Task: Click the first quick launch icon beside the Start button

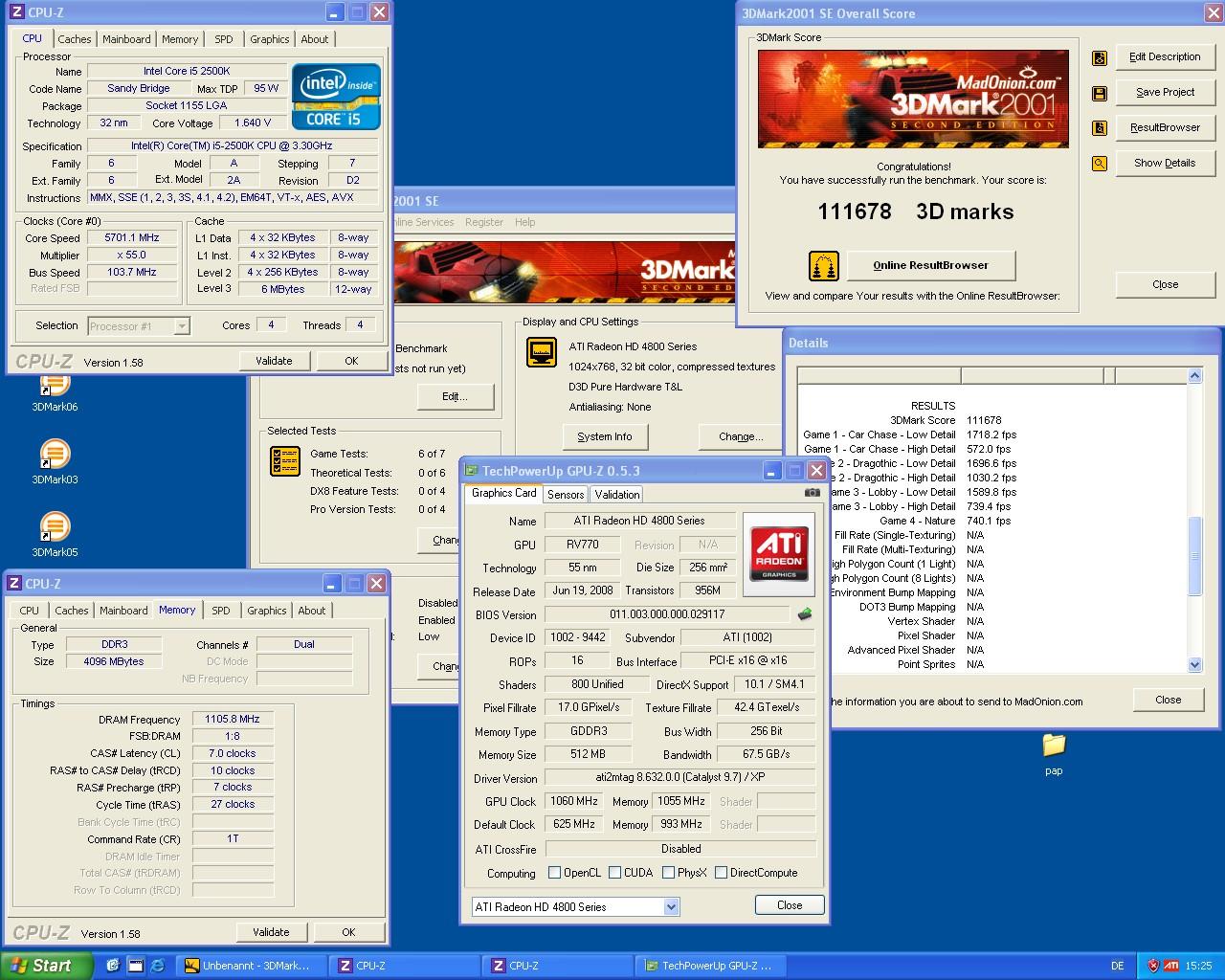Action: point(113,966)
